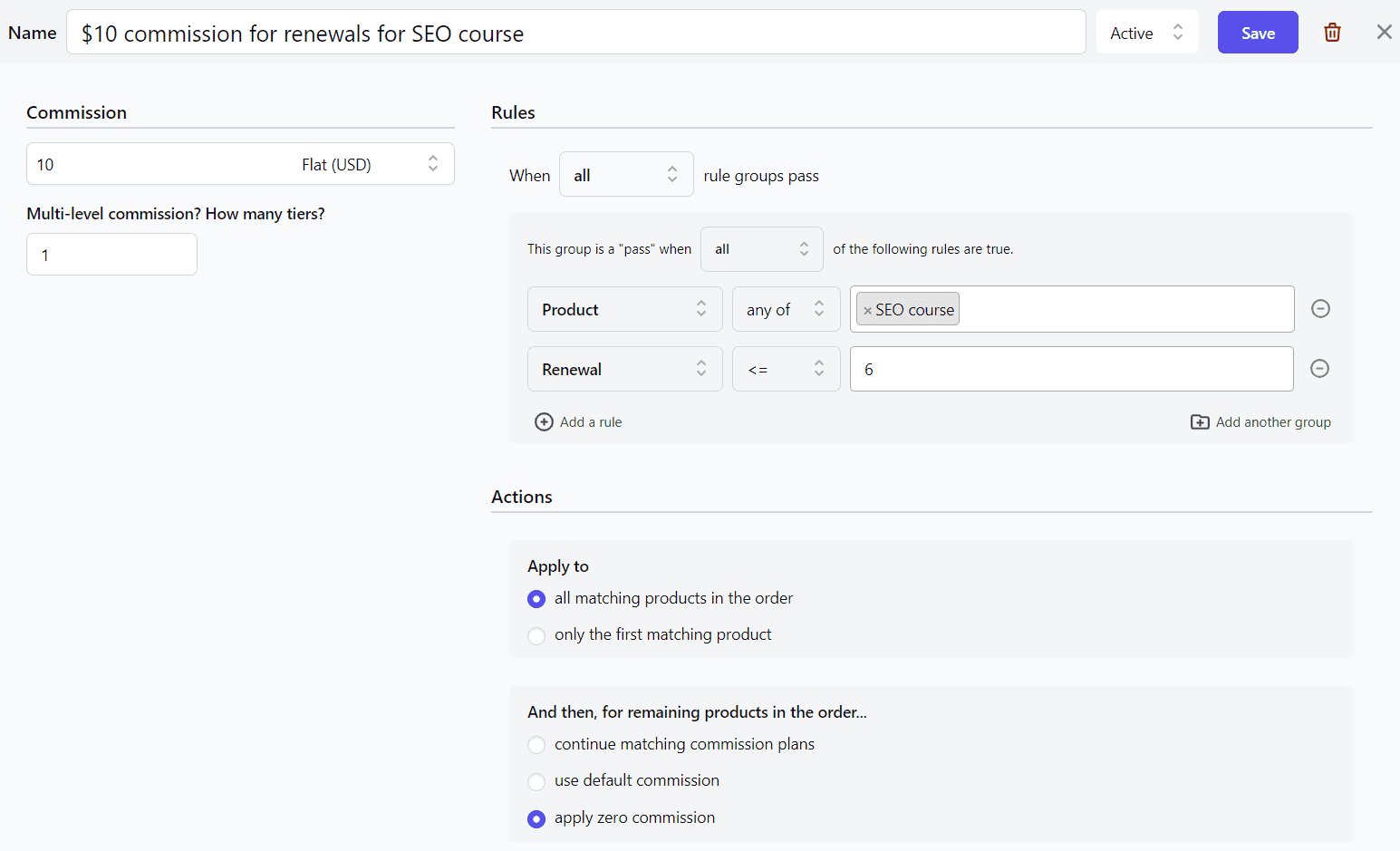Remove the Product rule with minus icon
Image resolution: width=1400 pixels, height=851 pixels.
point(1321,309)
